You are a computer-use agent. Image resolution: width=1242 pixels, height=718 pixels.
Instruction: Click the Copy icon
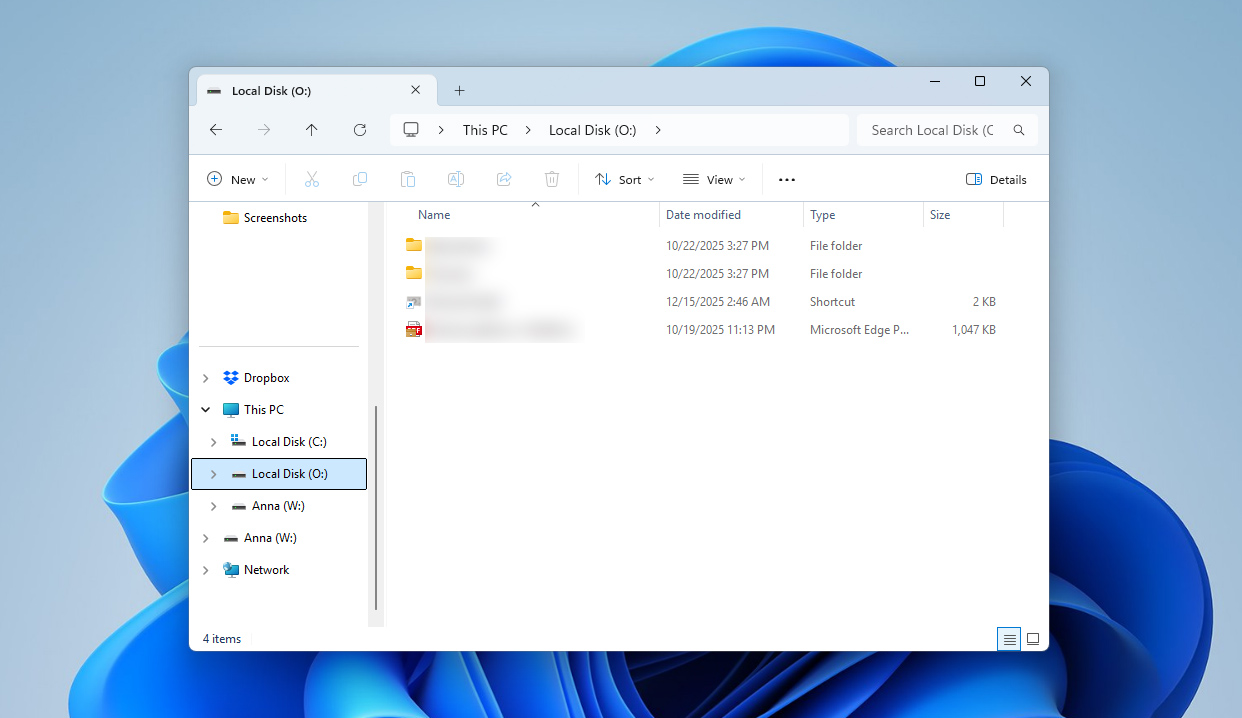[360, 179]
